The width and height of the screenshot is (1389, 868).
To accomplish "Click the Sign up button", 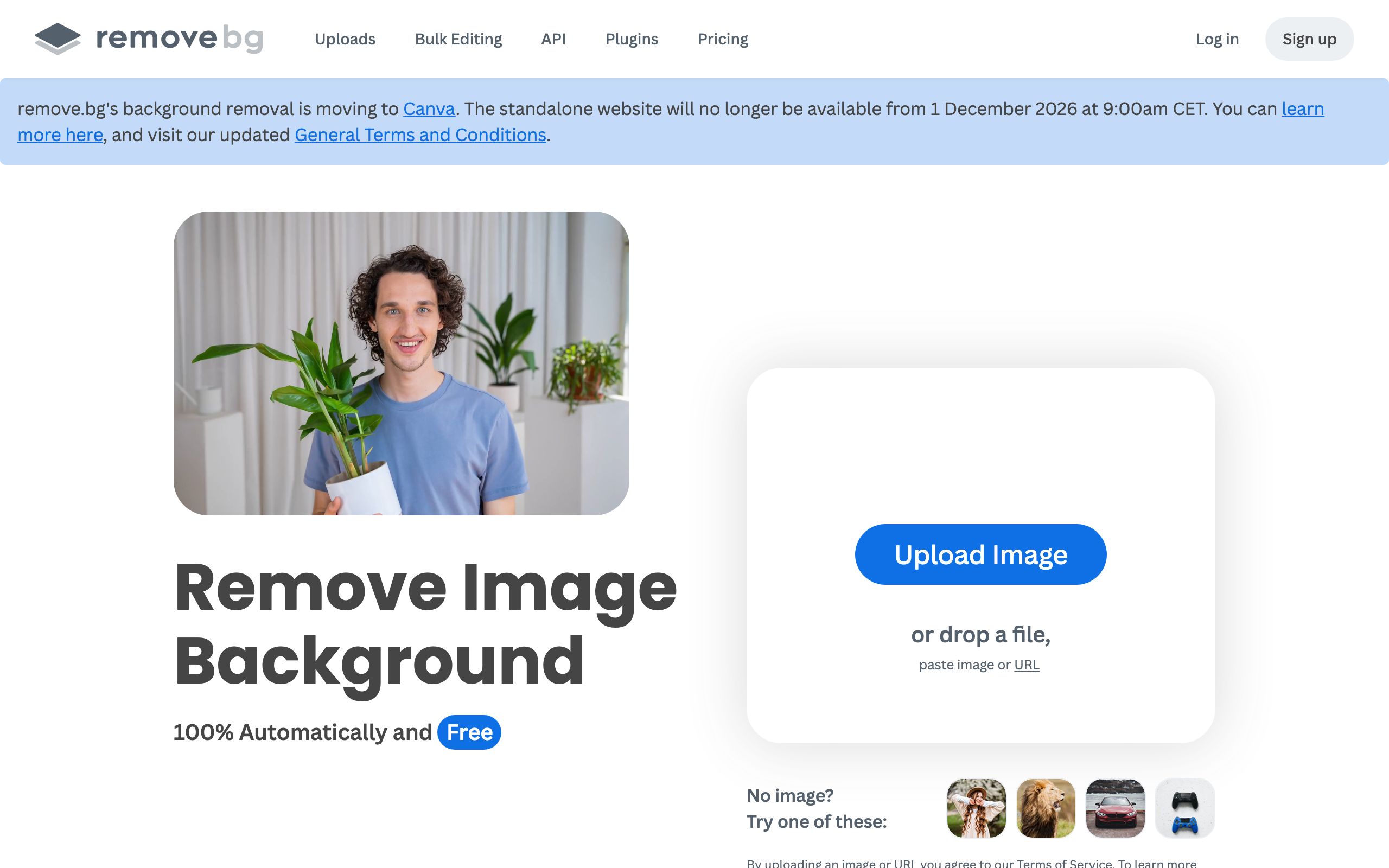I will (1309, 39).
